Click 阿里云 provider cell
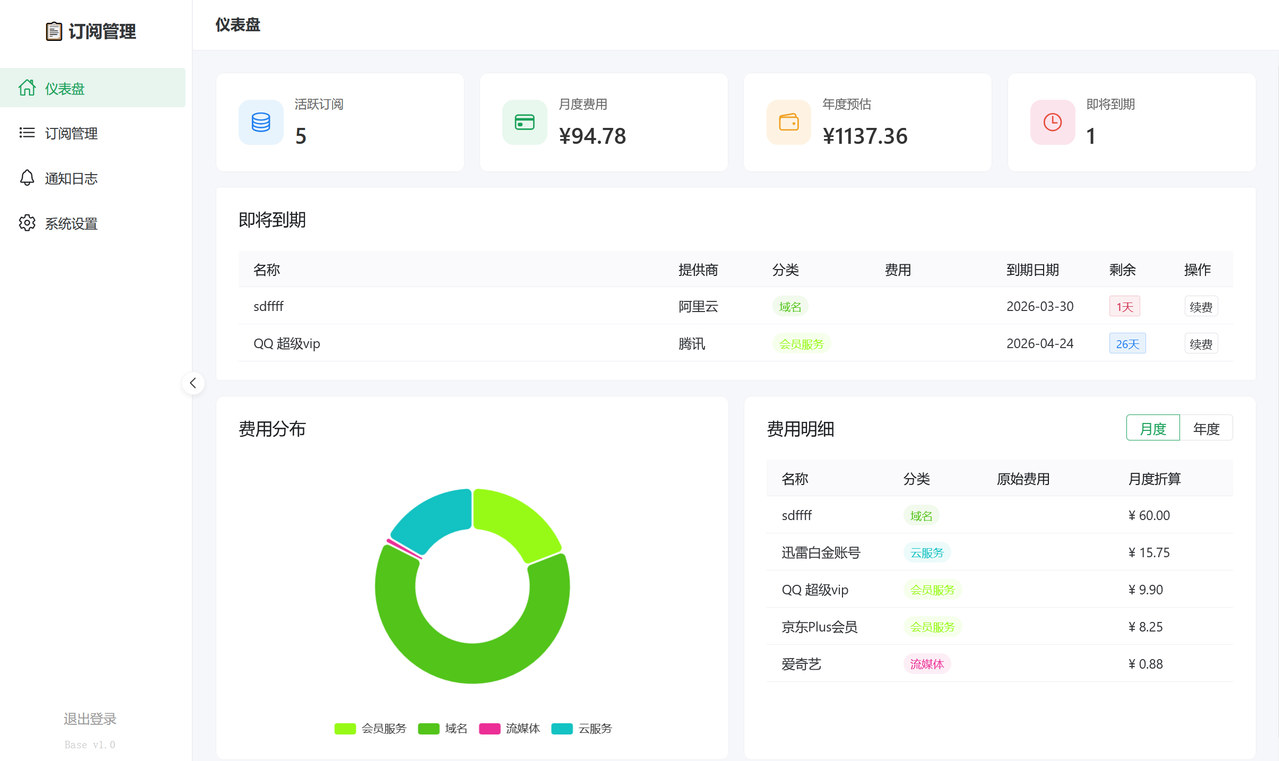This screenshot has width=1279, height=761. pos(698,307)
